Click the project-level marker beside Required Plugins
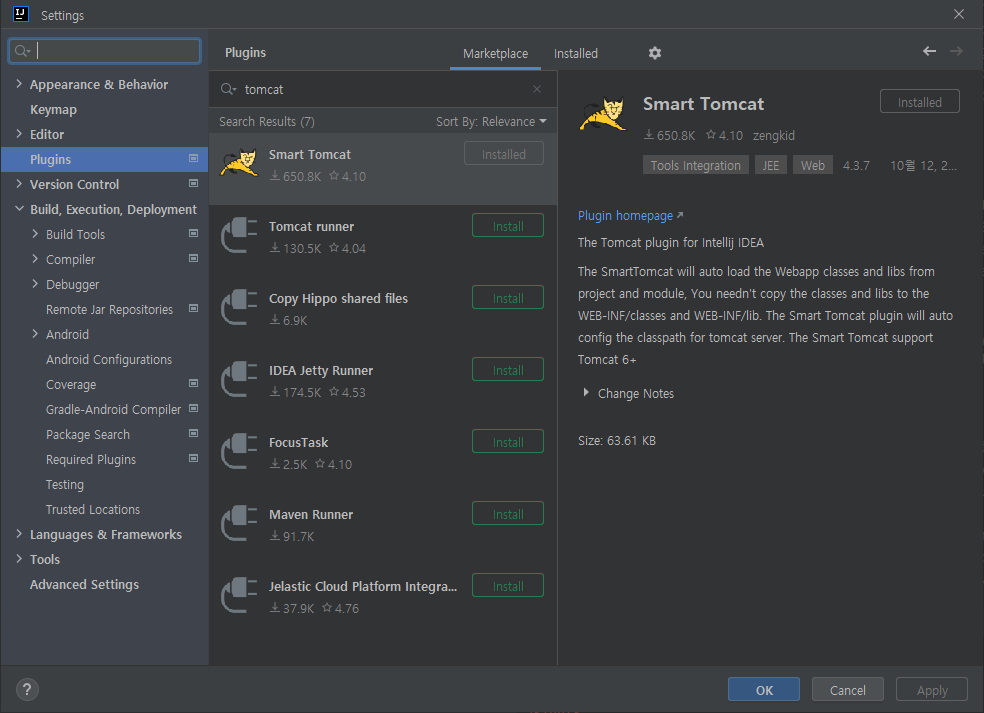984x713 pixels. [x=193, y=459]
